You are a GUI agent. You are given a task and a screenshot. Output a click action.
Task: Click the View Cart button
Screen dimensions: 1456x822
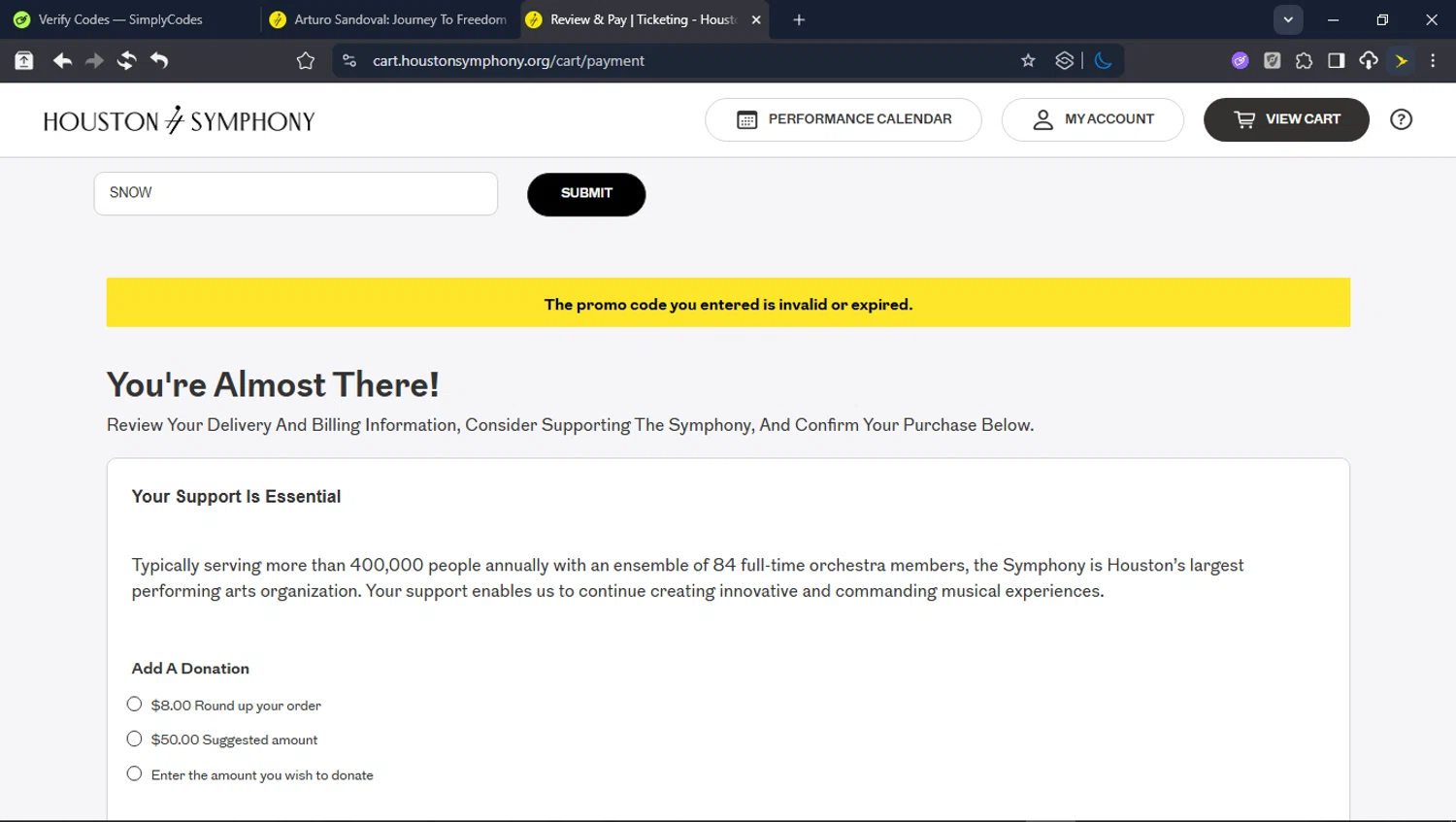pos(1286,119)
